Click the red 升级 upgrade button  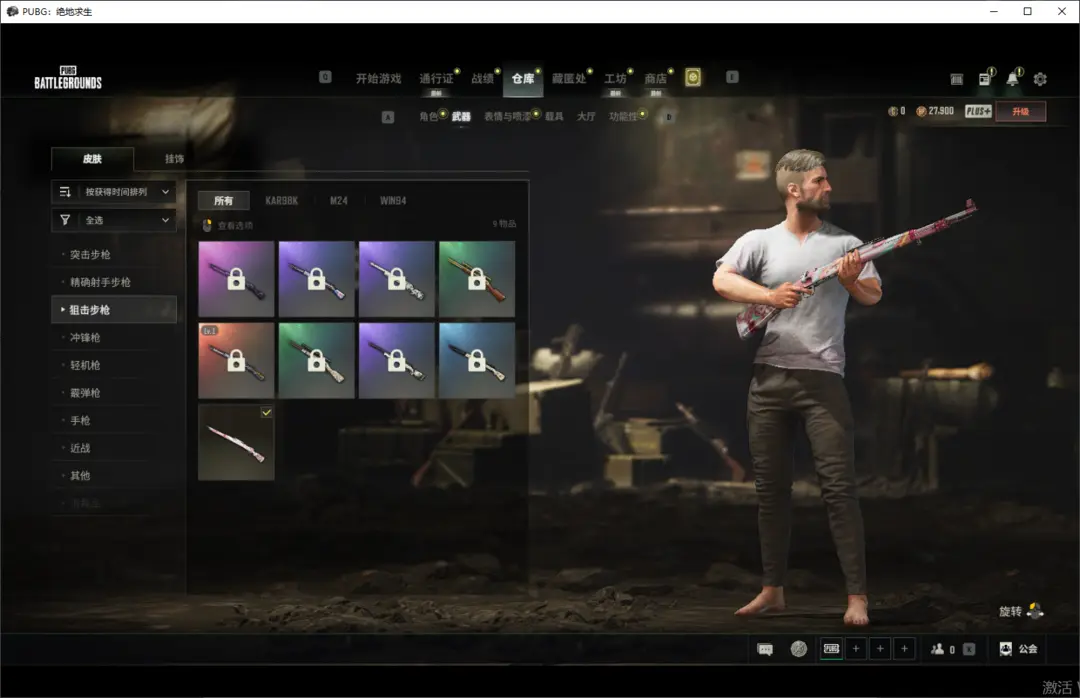[1021, 112]
